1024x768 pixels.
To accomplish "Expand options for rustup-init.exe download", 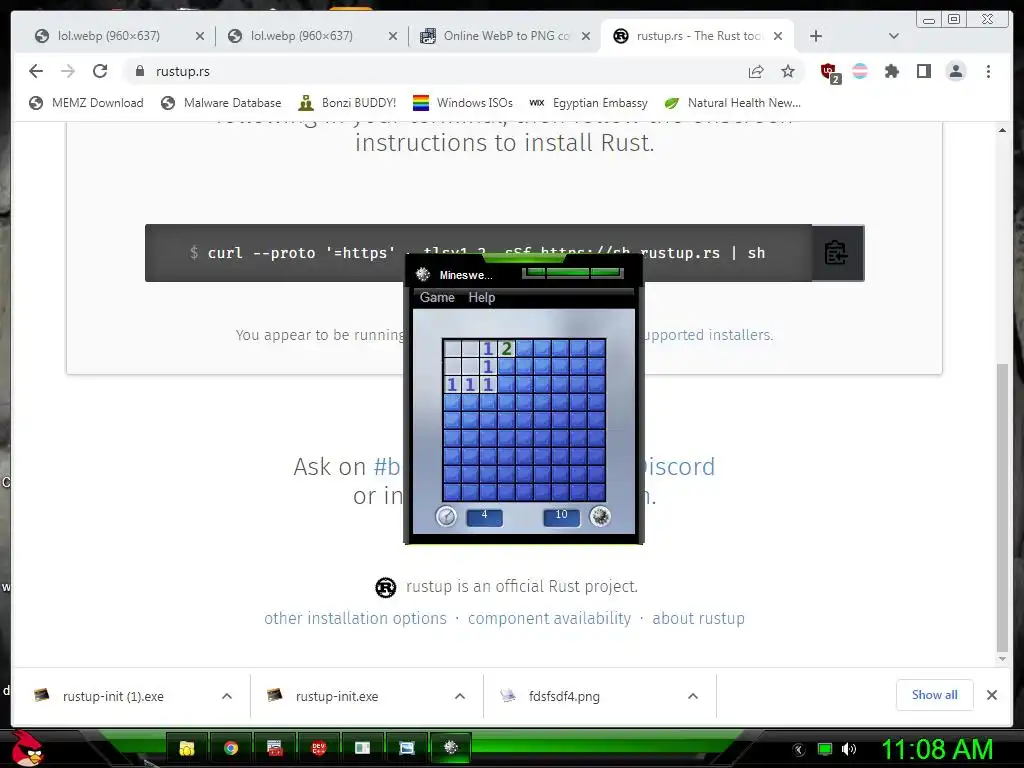I will pos(460,696).
